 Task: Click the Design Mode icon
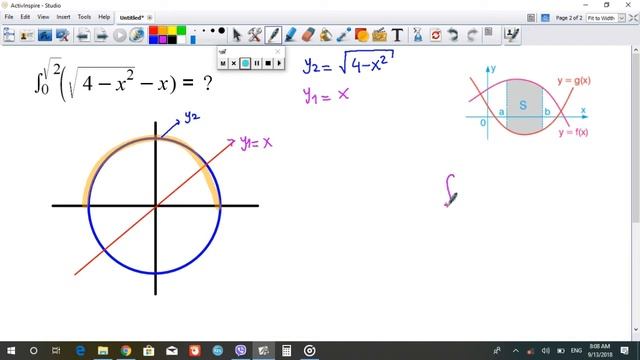pos(489,32)
